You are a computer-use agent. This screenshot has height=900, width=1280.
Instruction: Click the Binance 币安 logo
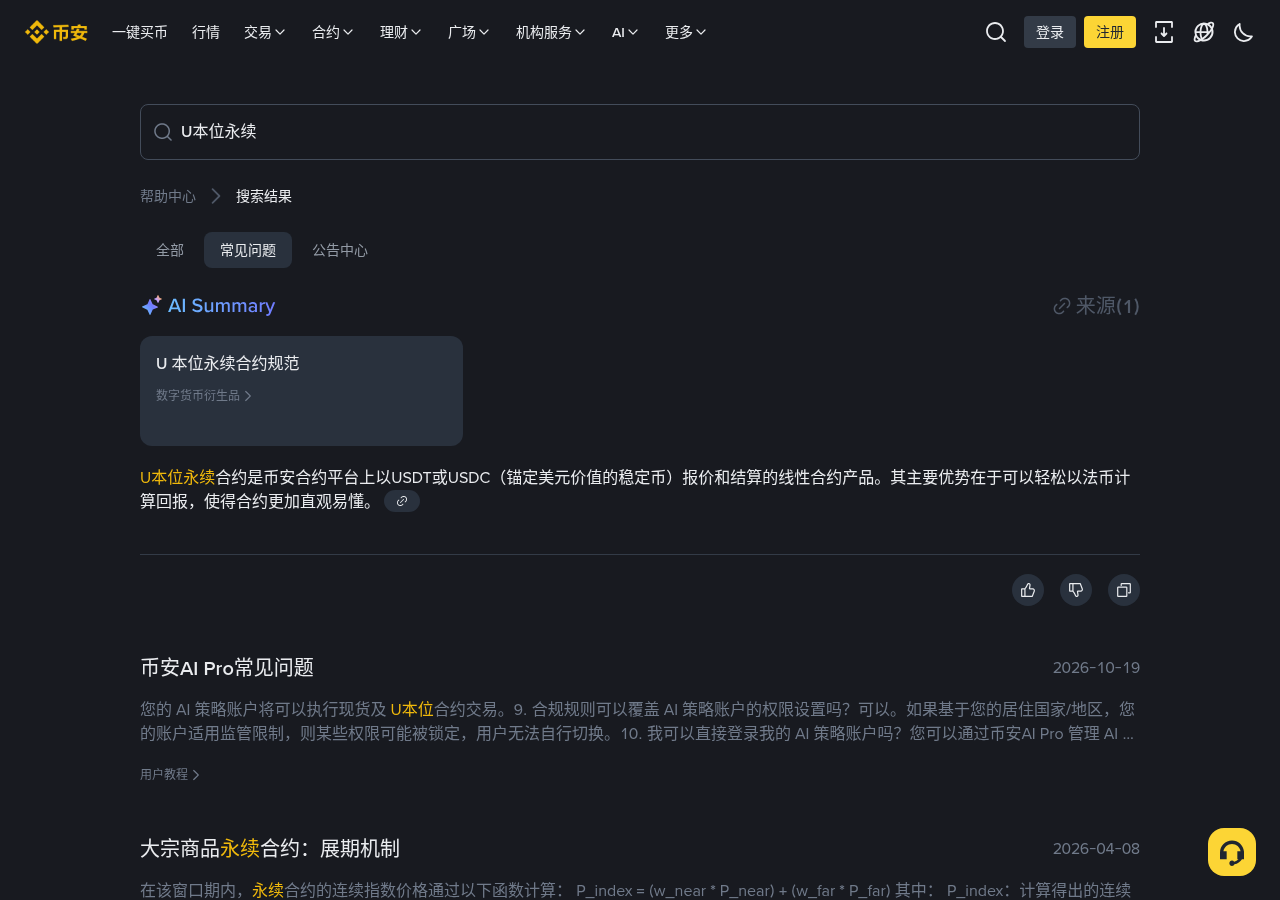click(56, 32)
